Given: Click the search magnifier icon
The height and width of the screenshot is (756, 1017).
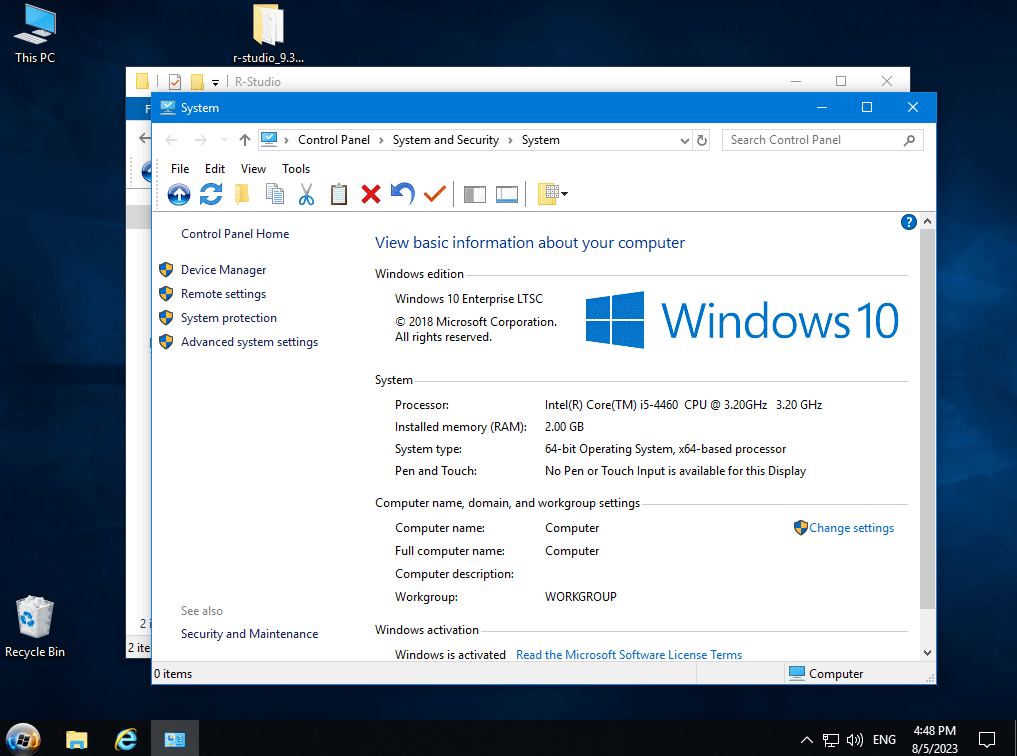Looking at the screenshot, I should coord(909,140).
